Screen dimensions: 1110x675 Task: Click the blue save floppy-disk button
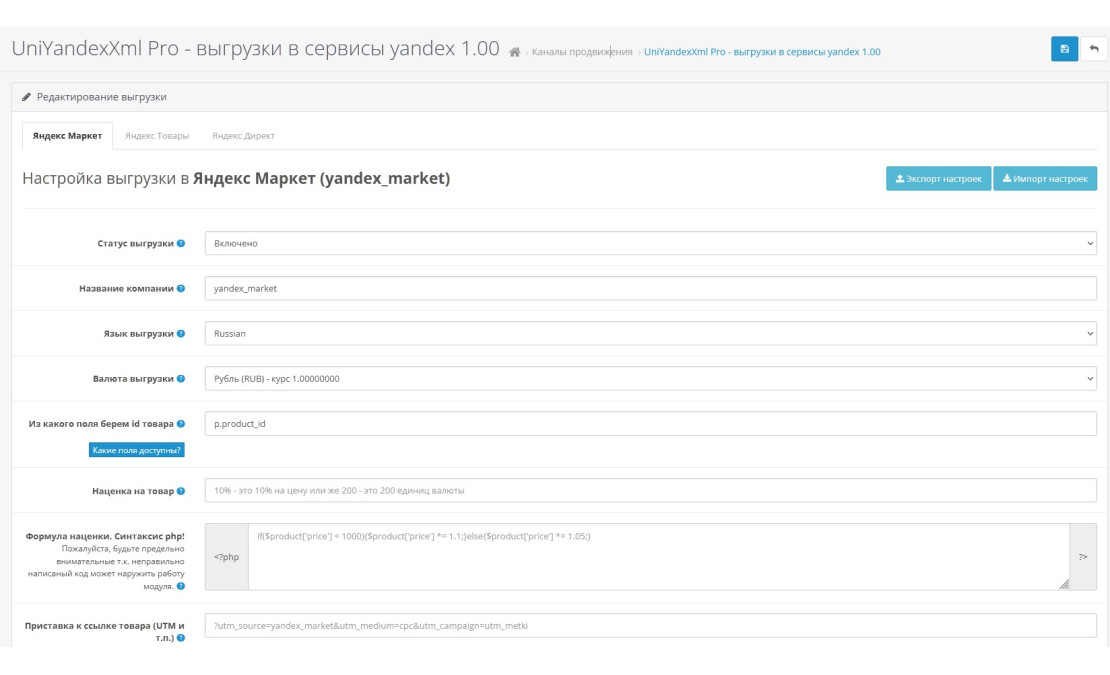(x=1064, y=49)
